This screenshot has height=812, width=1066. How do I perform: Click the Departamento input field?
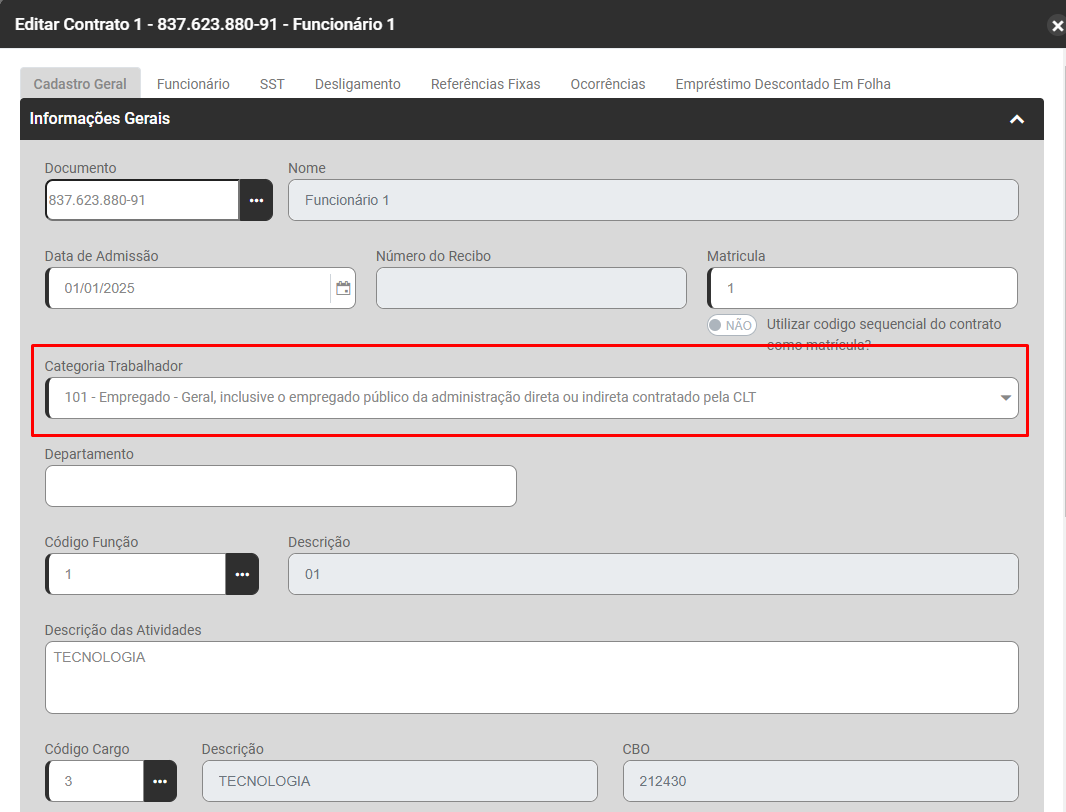coord(281,486)
